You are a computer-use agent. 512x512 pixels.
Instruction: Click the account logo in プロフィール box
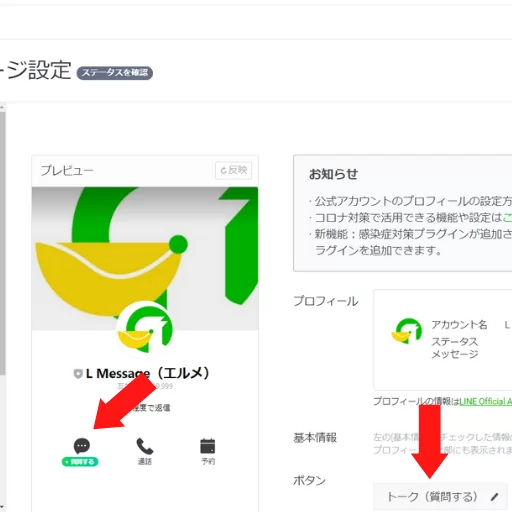407,331
